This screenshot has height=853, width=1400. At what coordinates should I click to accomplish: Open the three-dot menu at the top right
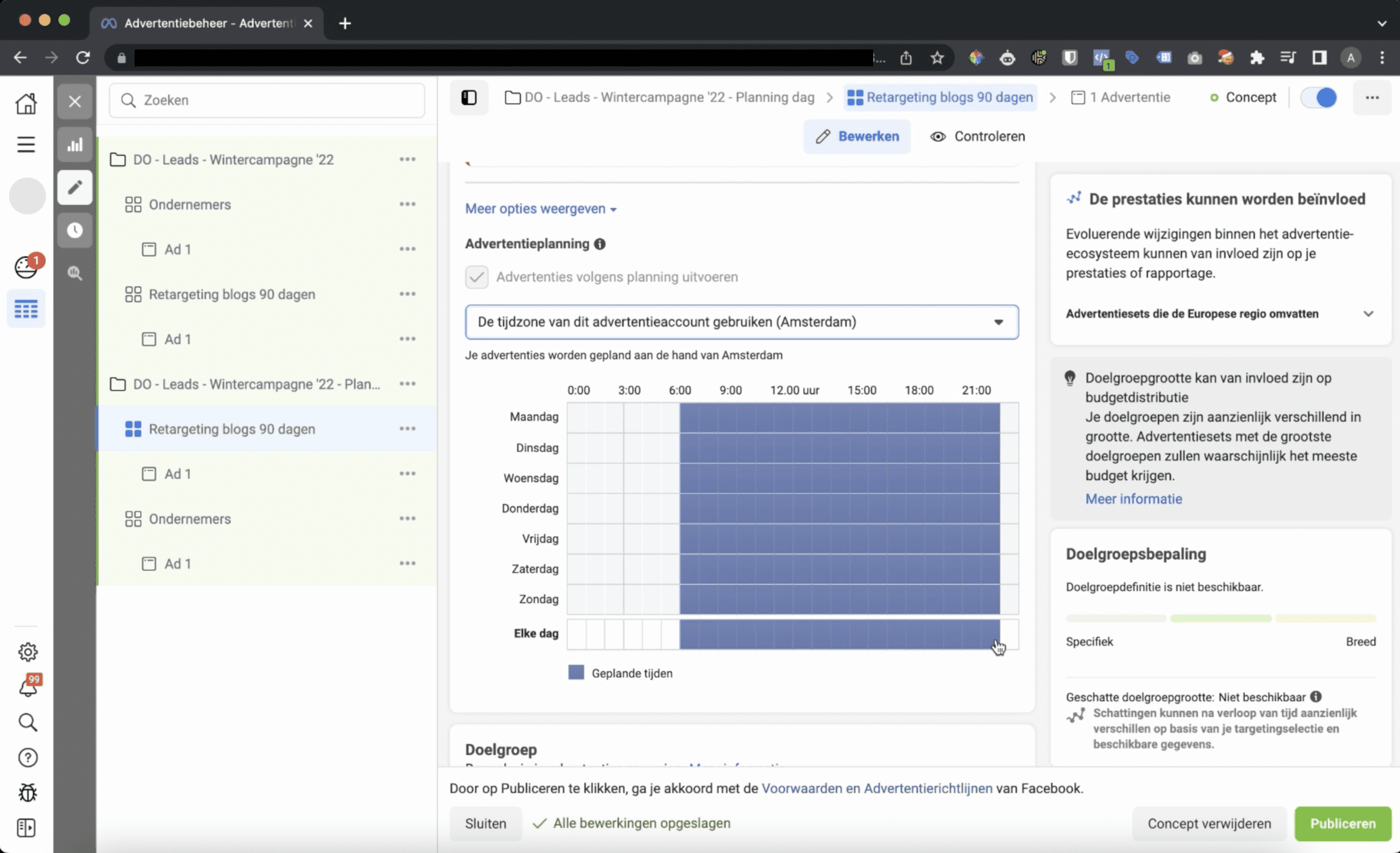click(x=1372, y=97)
